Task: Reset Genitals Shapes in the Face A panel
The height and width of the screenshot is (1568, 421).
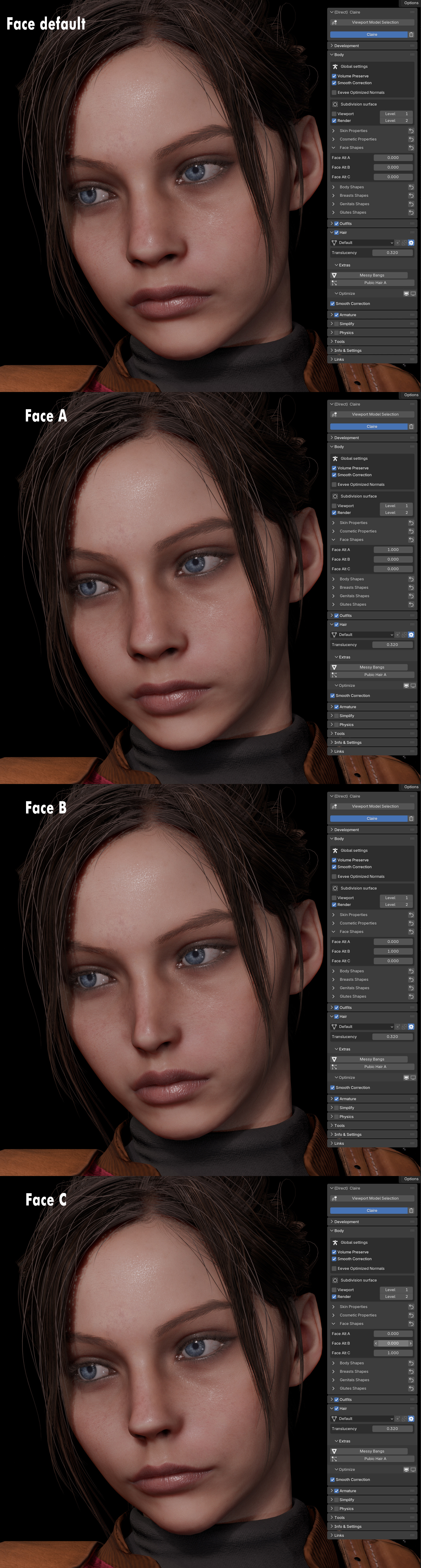Action: pos(411,596)
